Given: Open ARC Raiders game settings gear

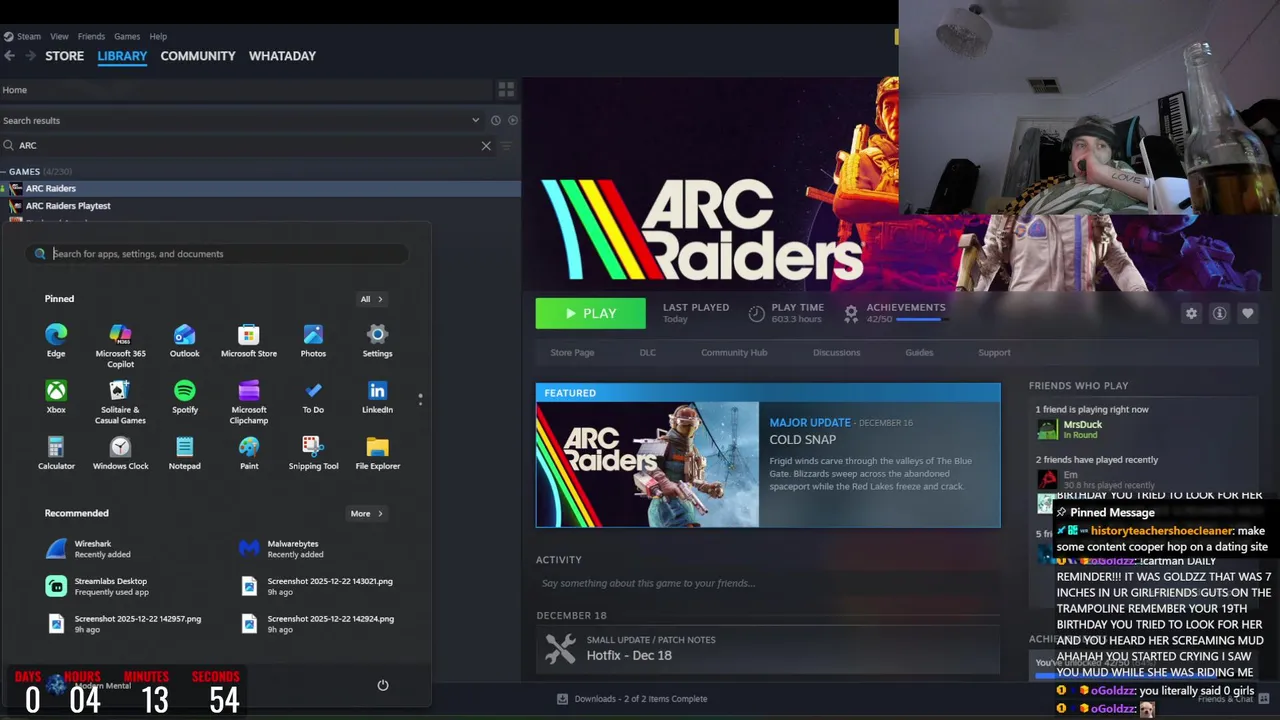Looking at the screenshot, I should [x=1191, y=313].
